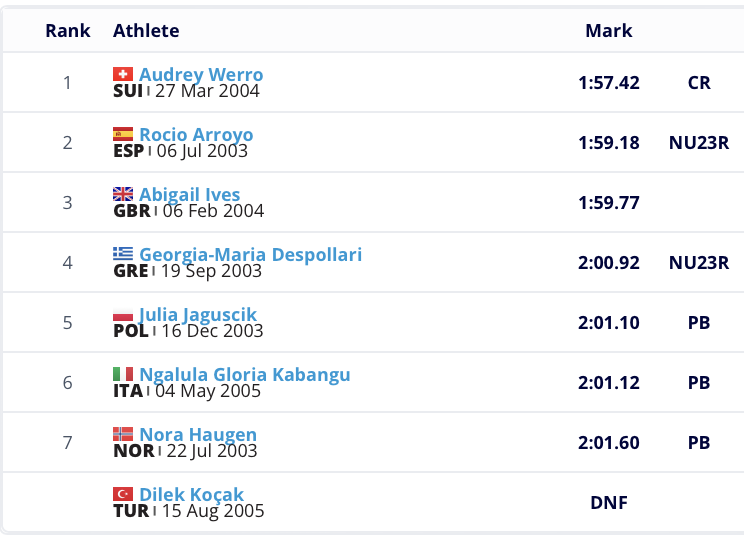The width and height of the screenshot is (744, 536).
Task: Open Ngalula Gloria Kabangu's profile
Action: [245, 375]
